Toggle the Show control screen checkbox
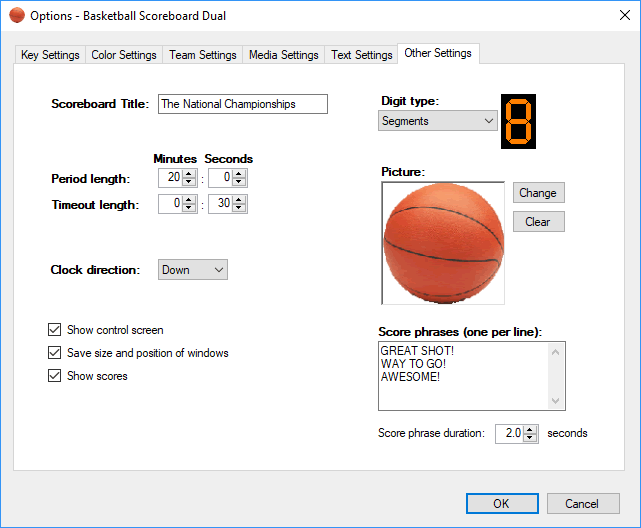This screenshot has height=528, width=641. pos(55,330)
